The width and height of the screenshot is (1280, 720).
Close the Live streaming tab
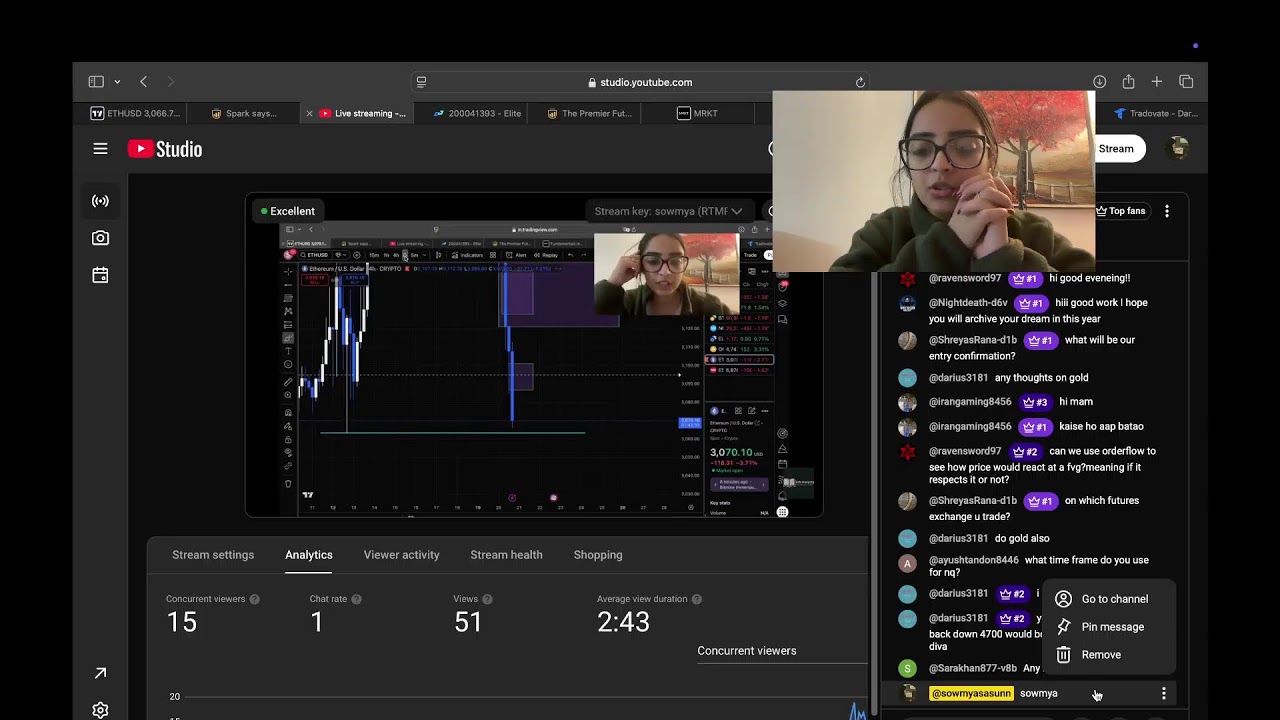pyautogui.click(x=309, y=113)
